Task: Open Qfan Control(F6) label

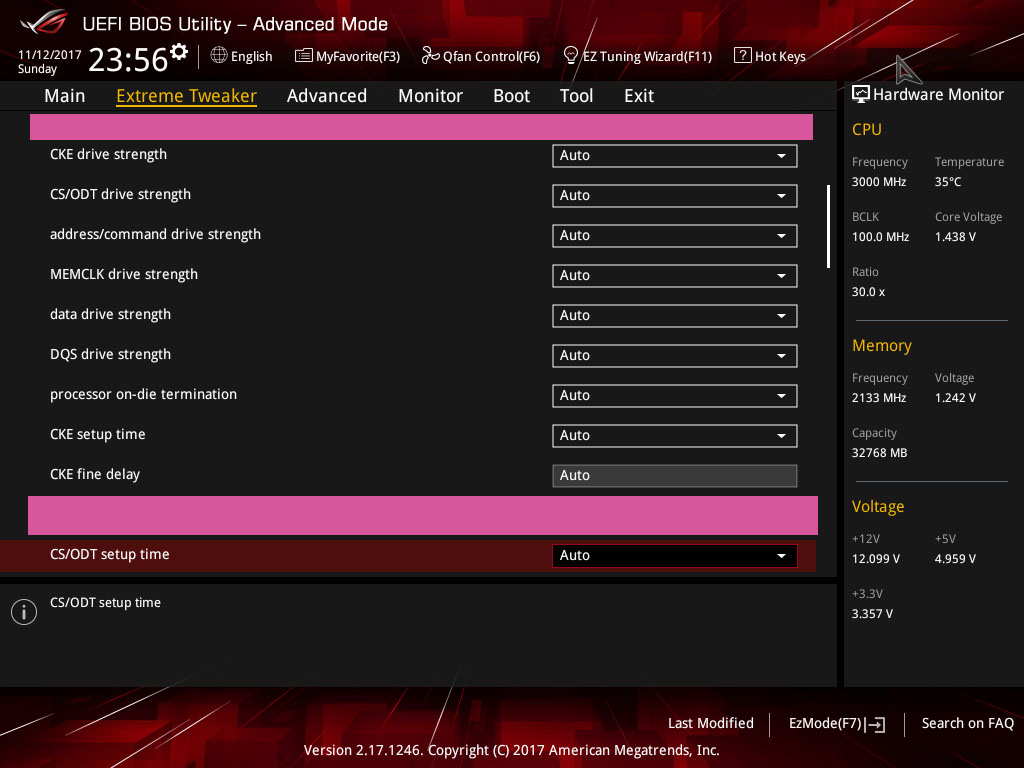Action: tap(491, 57)
